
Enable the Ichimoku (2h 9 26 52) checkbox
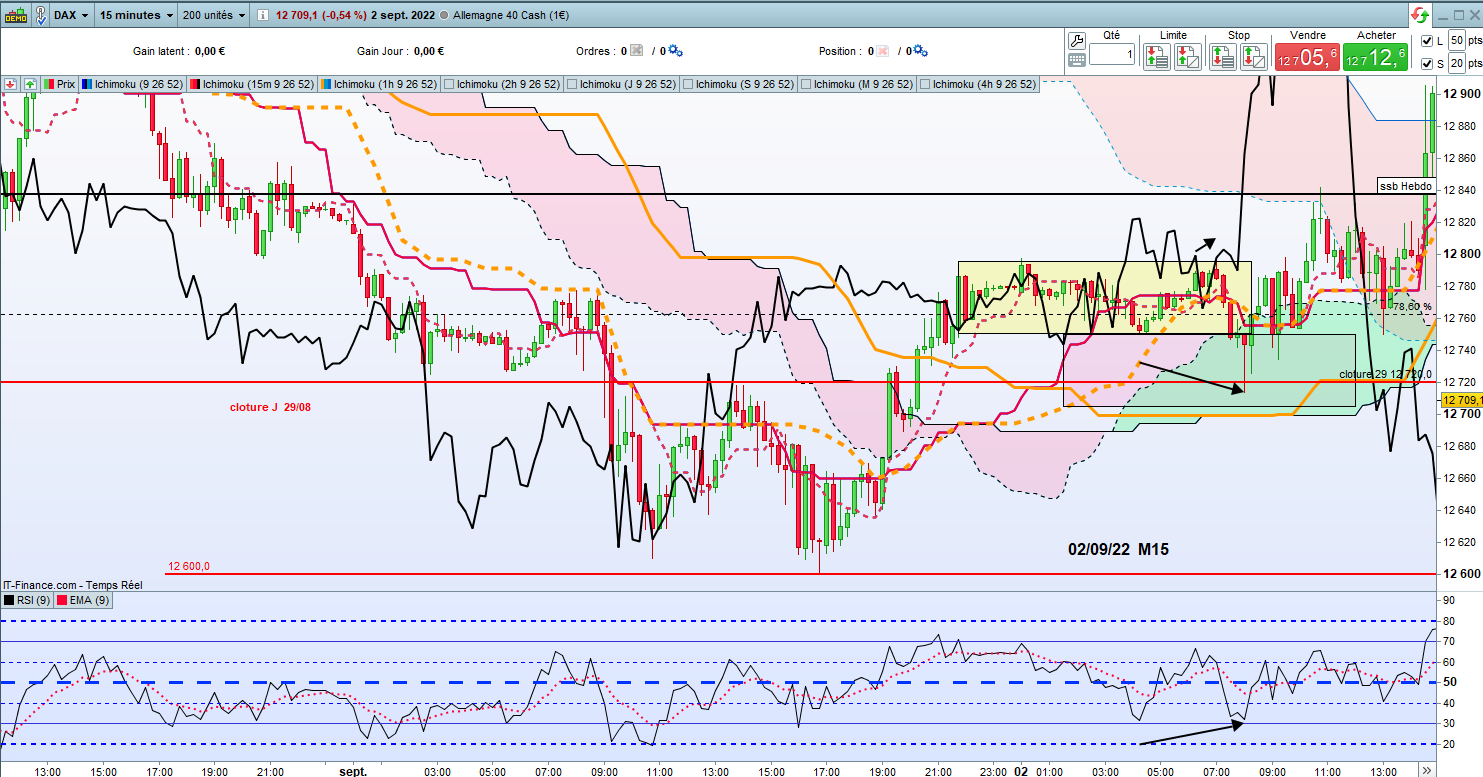click(x=448, y=84)
